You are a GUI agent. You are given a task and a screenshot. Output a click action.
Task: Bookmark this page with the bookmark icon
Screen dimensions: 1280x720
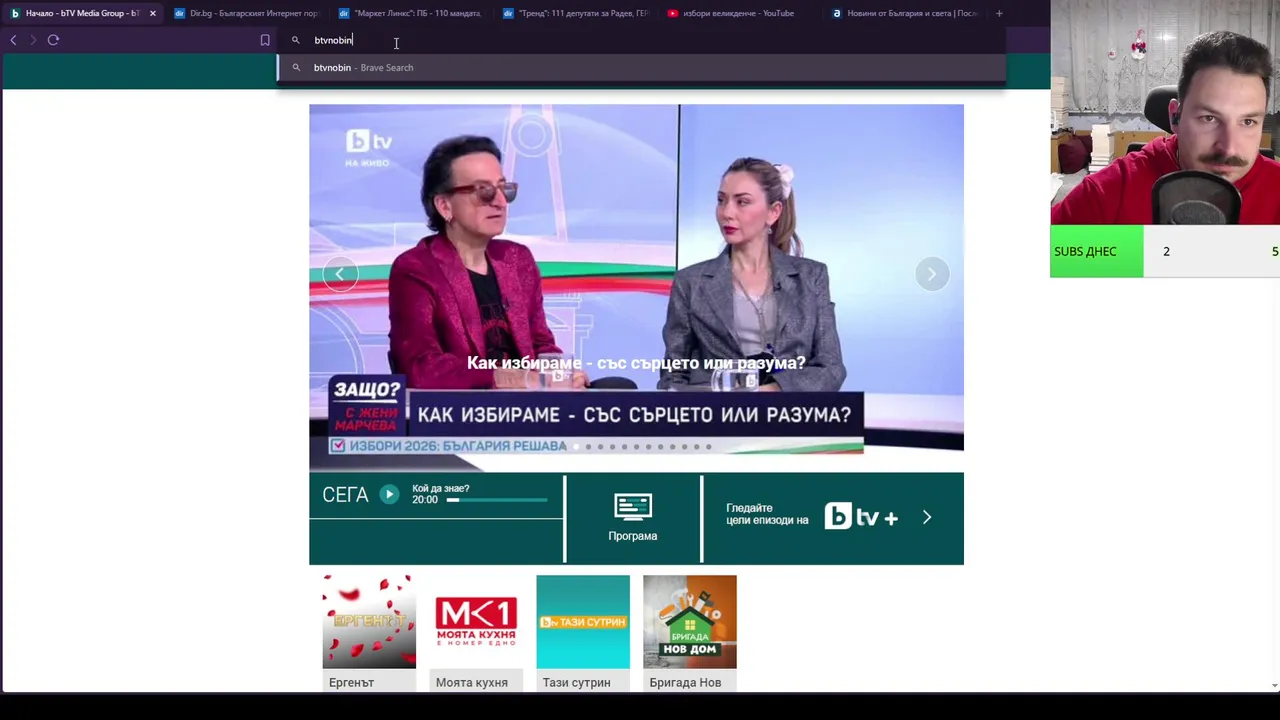[265, 40]
